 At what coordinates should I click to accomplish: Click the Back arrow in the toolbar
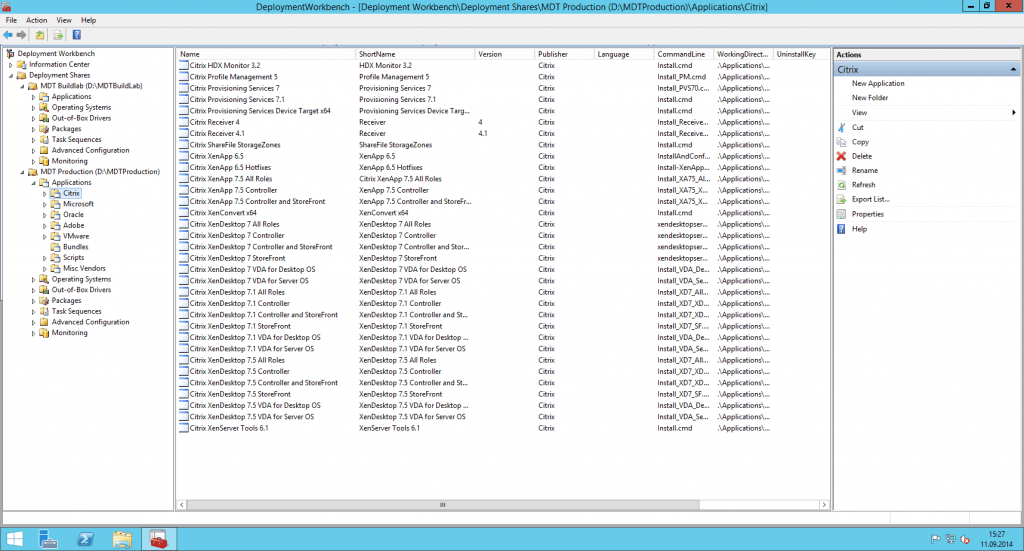[x=8, y=35]
